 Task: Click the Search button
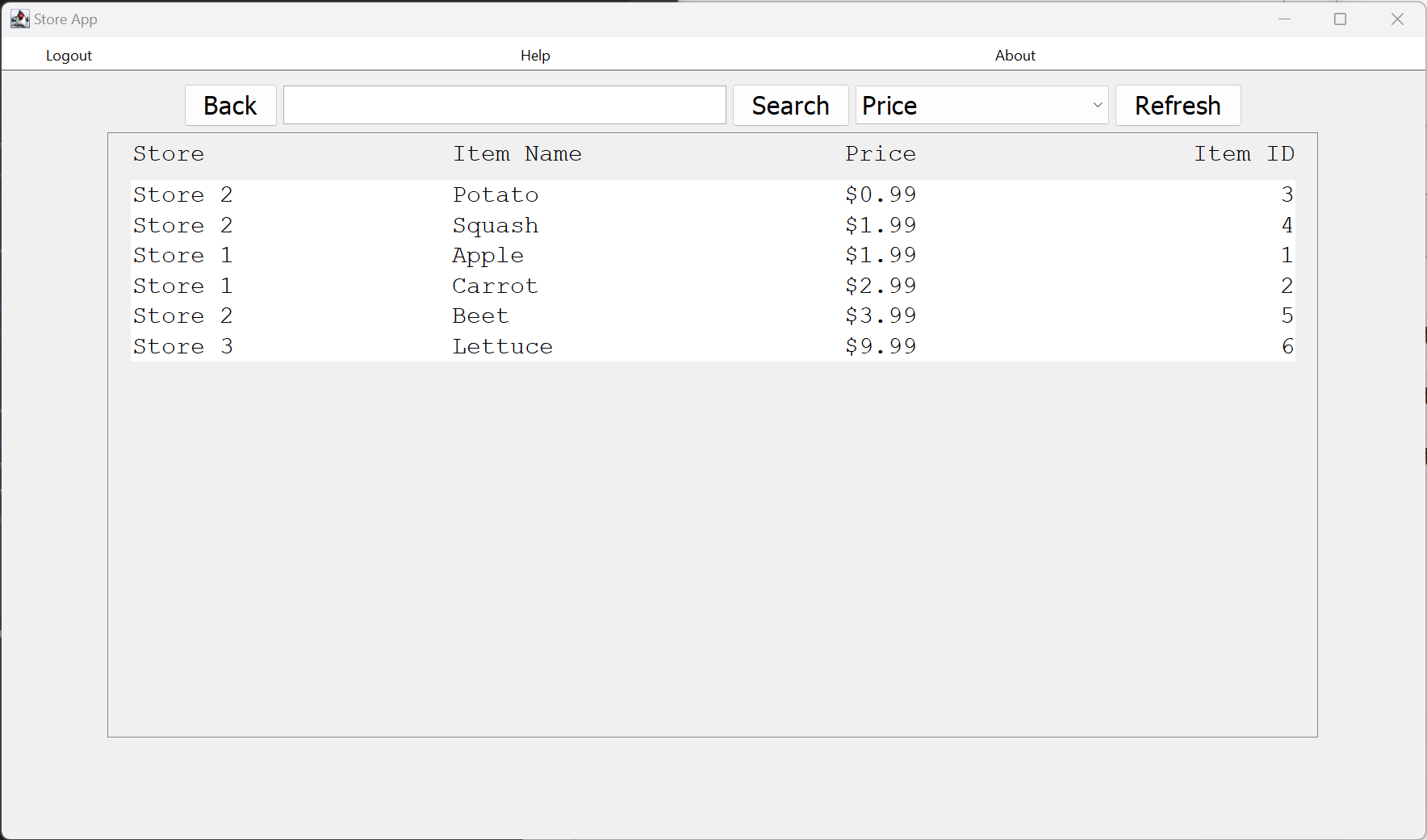790,106
